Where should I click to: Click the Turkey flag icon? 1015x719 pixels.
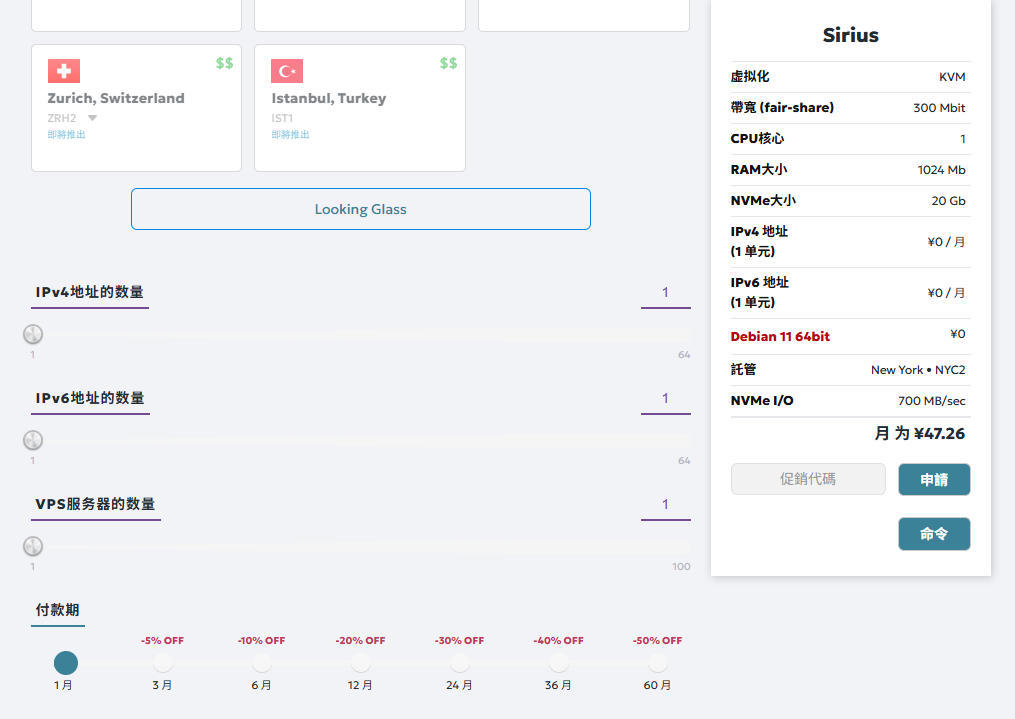(287, 71)
